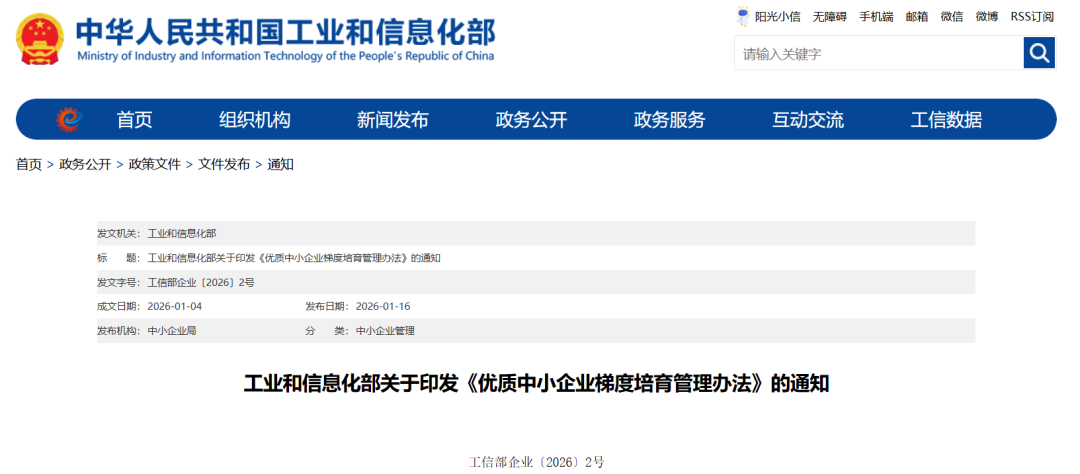Click the red gear icon in navigation bar
Viewport: 1080px width, 474px height.
[69, 119]
